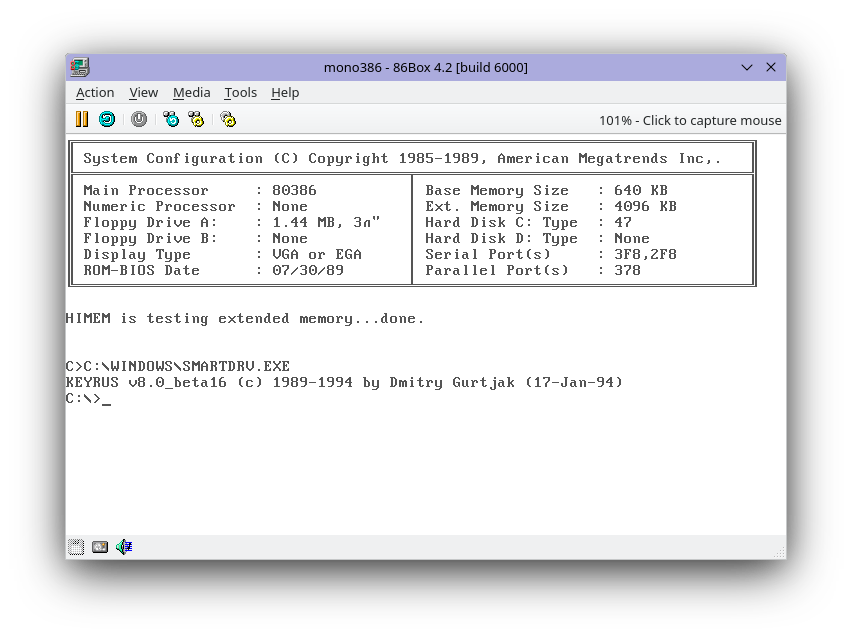The height and width of the screenshot is (638, 853).
Task: Open the View menu
Action: pyautogui.click(x=144, y=93)
